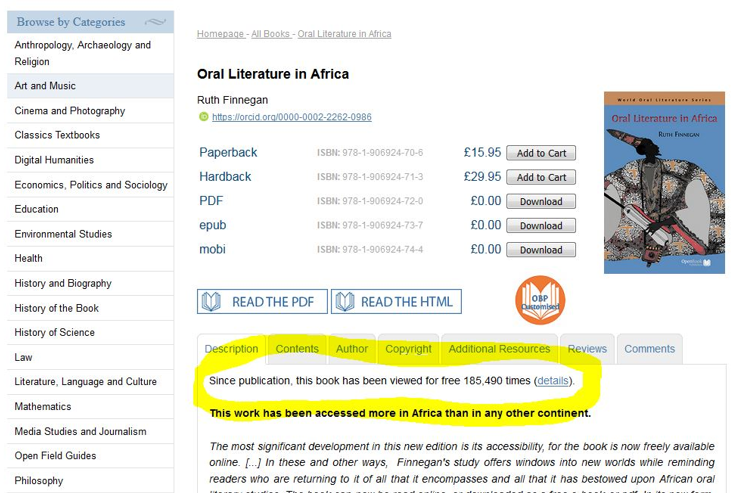The image size is (737, 493).
Task: Open the Oral Literature in Africa cover image
Action: (x=664, y=183)
